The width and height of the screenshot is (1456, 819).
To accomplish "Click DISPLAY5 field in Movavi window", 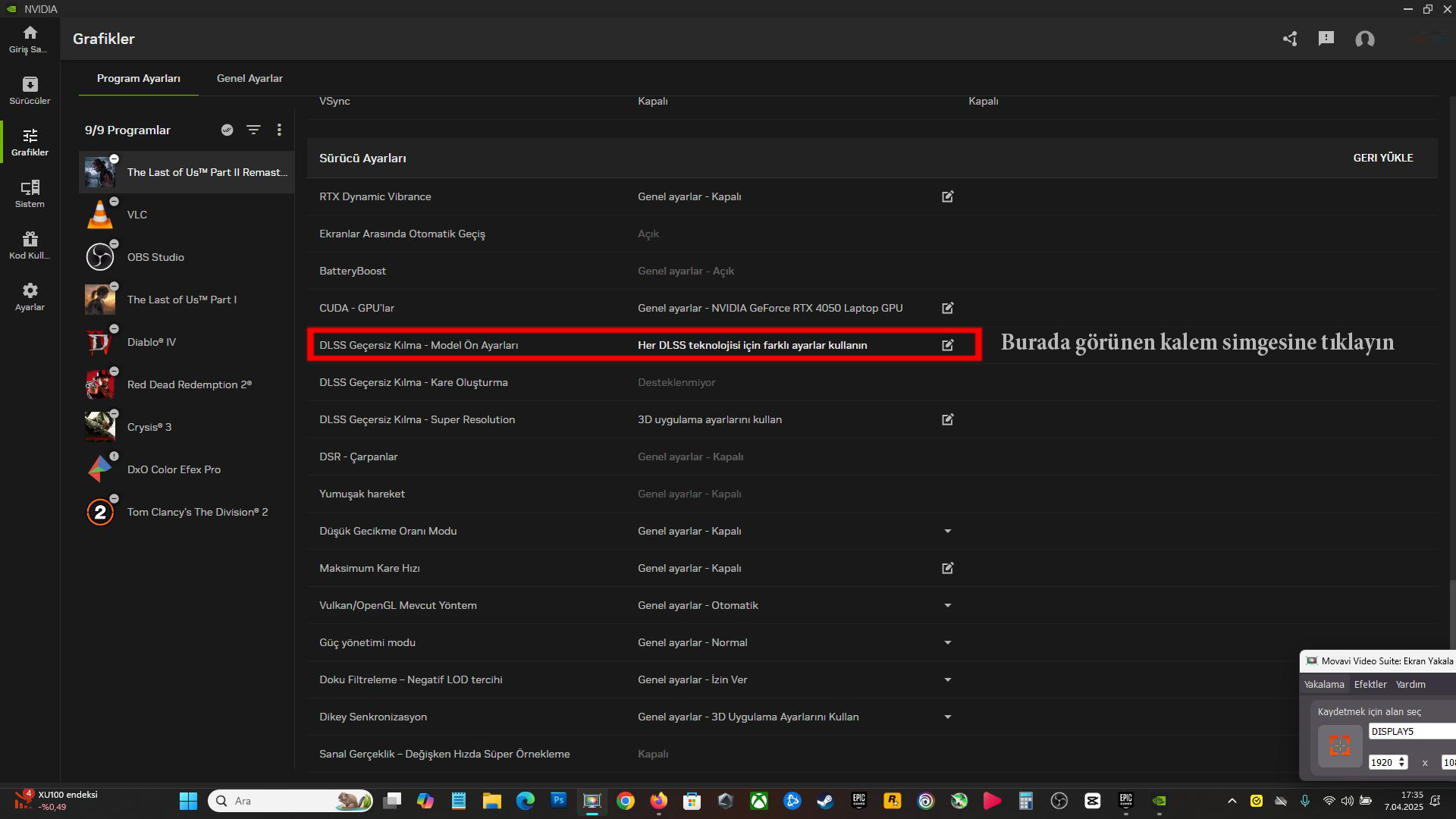I will click(1412, 731).
